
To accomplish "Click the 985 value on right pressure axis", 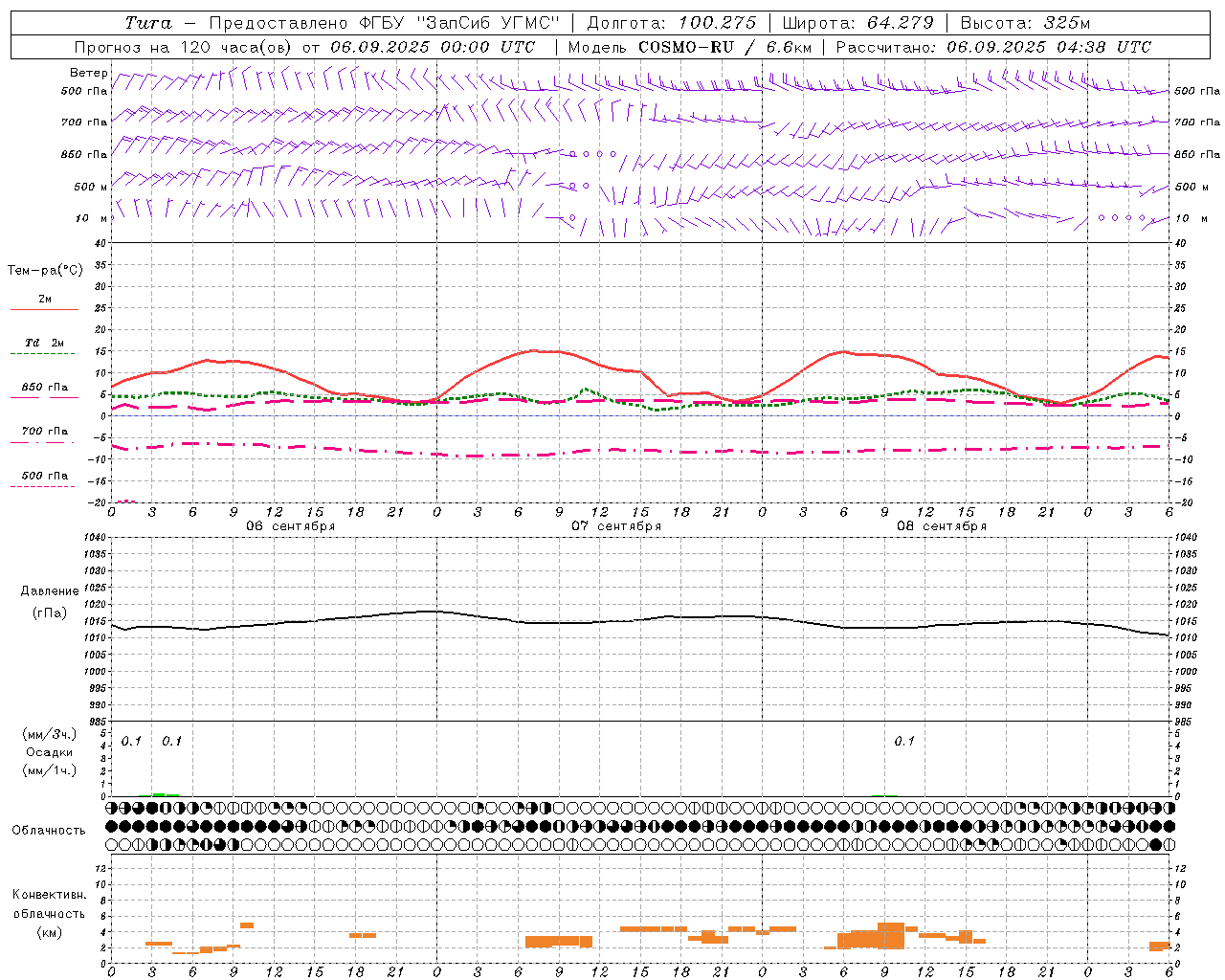I will pos(1185,722).
